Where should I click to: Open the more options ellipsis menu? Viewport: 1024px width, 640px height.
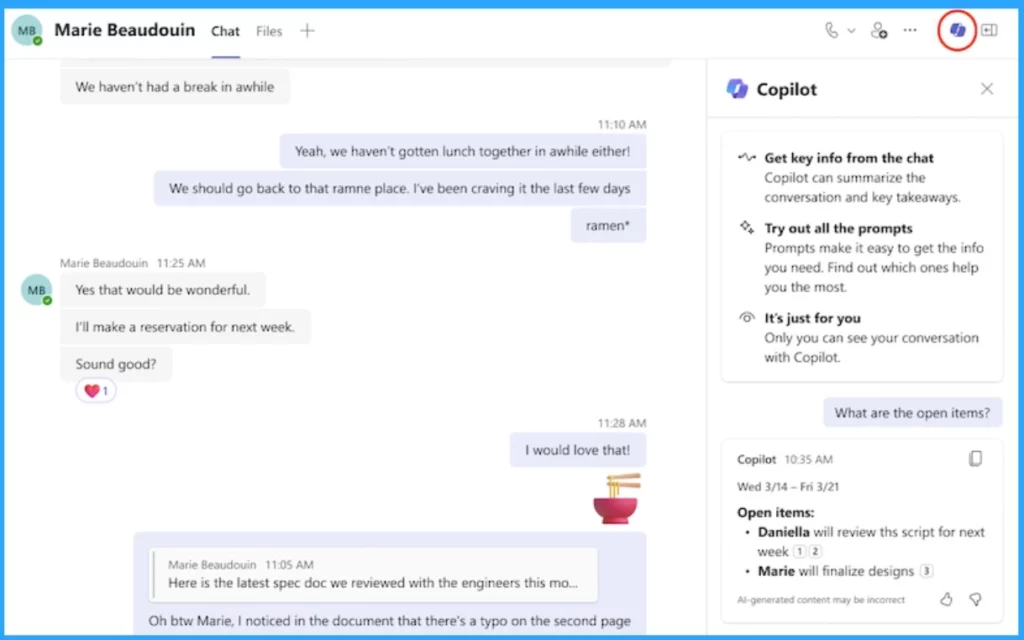(910, 30)
